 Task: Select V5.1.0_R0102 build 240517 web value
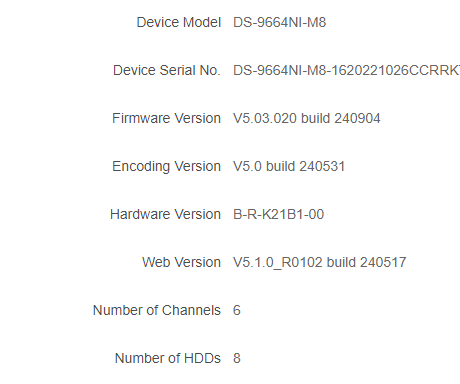click(320, 262)
